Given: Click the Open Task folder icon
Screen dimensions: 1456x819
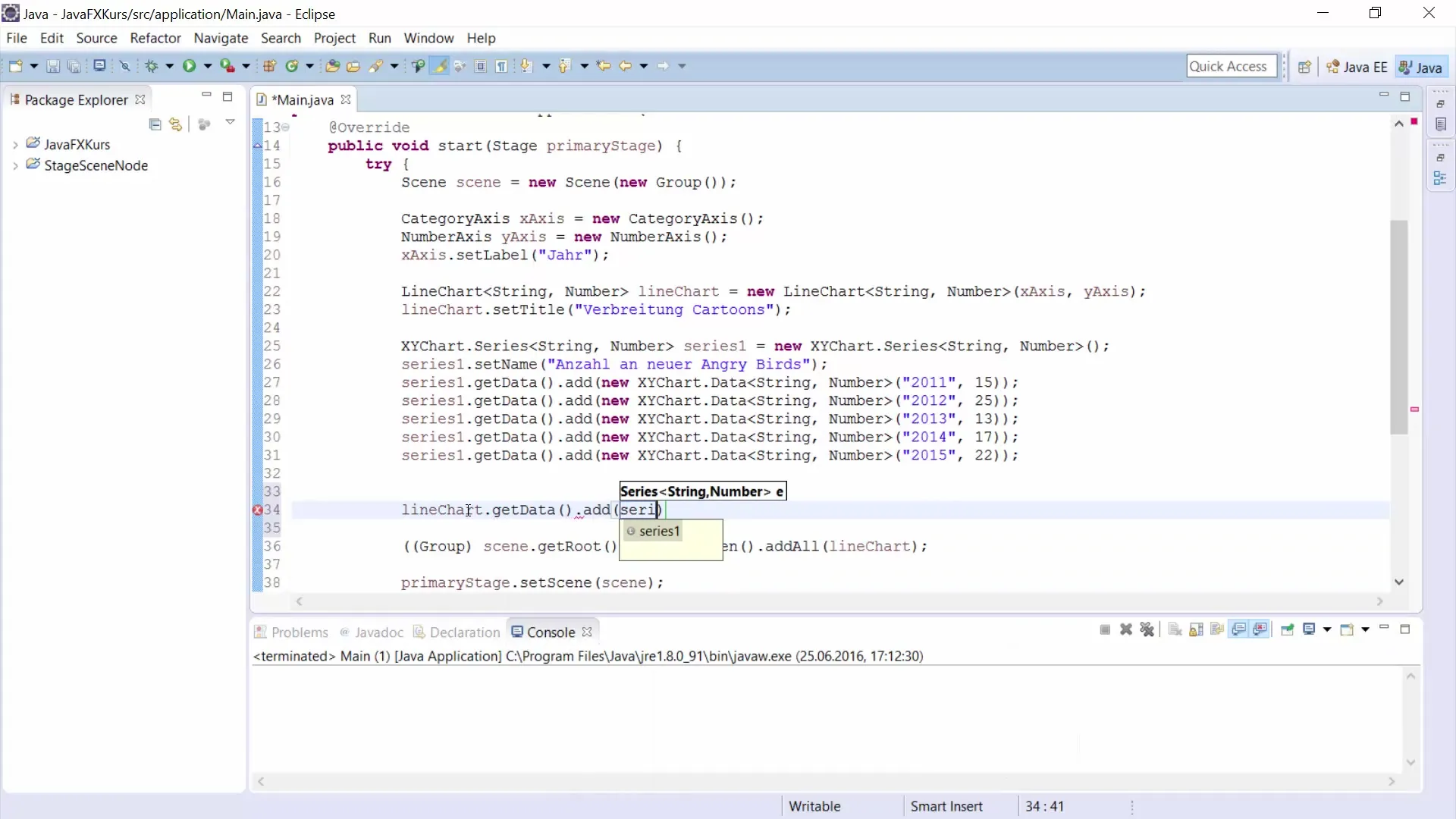Looking at the screenshot, I should (x=353, y=67).
